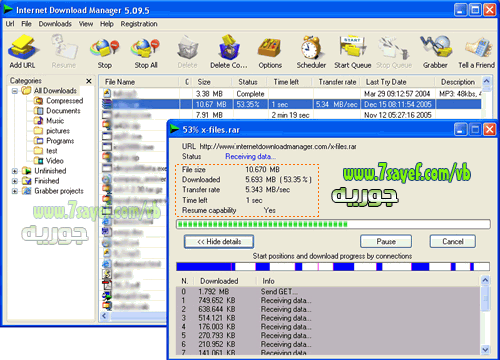Open Options from the toolbar
Screen dimensions: 500x360
point(270,51)
